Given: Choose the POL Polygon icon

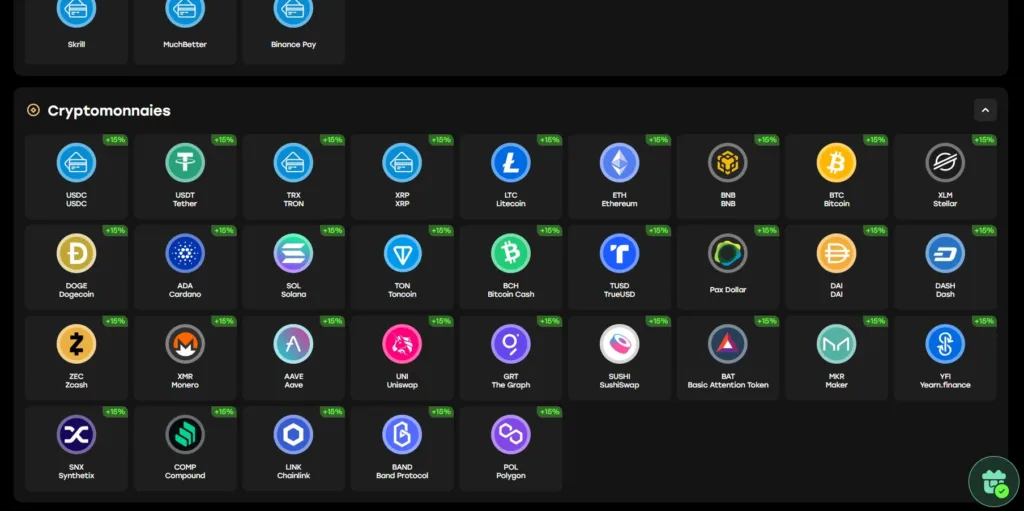Looking at the screenshot, I should point(511,435).
